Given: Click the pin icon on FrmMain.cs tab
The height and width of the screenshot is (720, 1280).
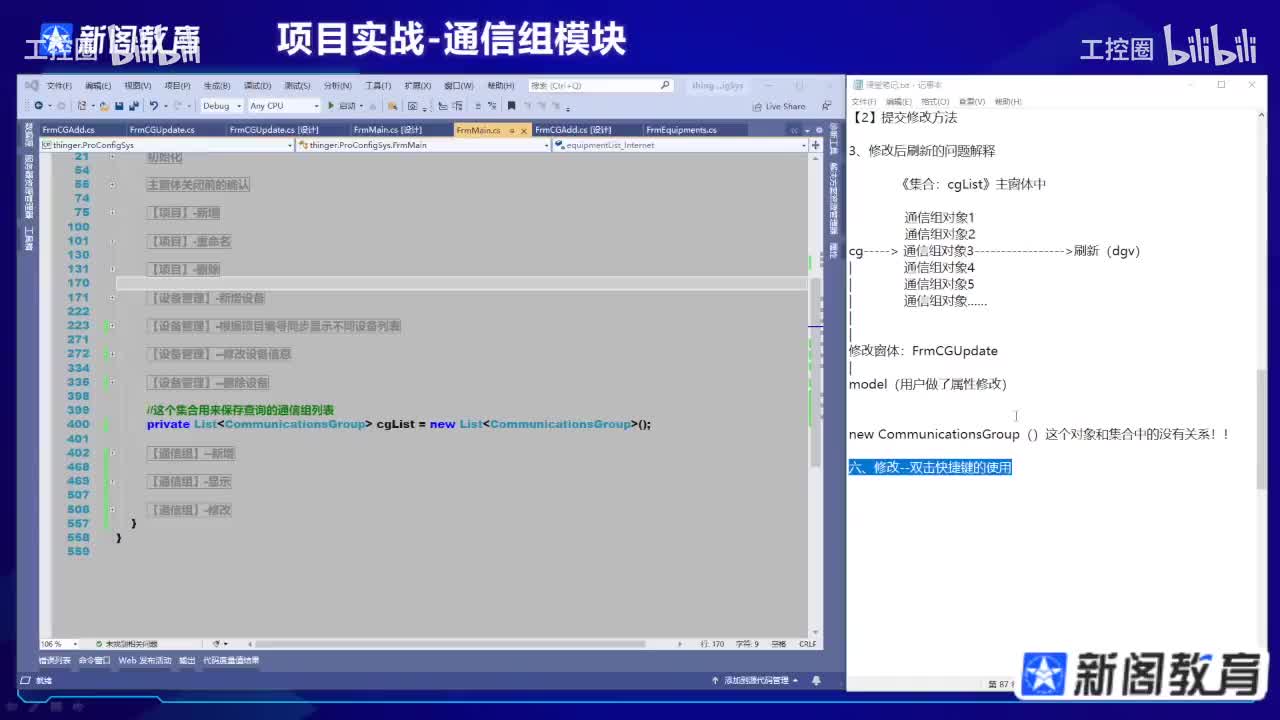Looking at the screenshot, I should (512, 130).
